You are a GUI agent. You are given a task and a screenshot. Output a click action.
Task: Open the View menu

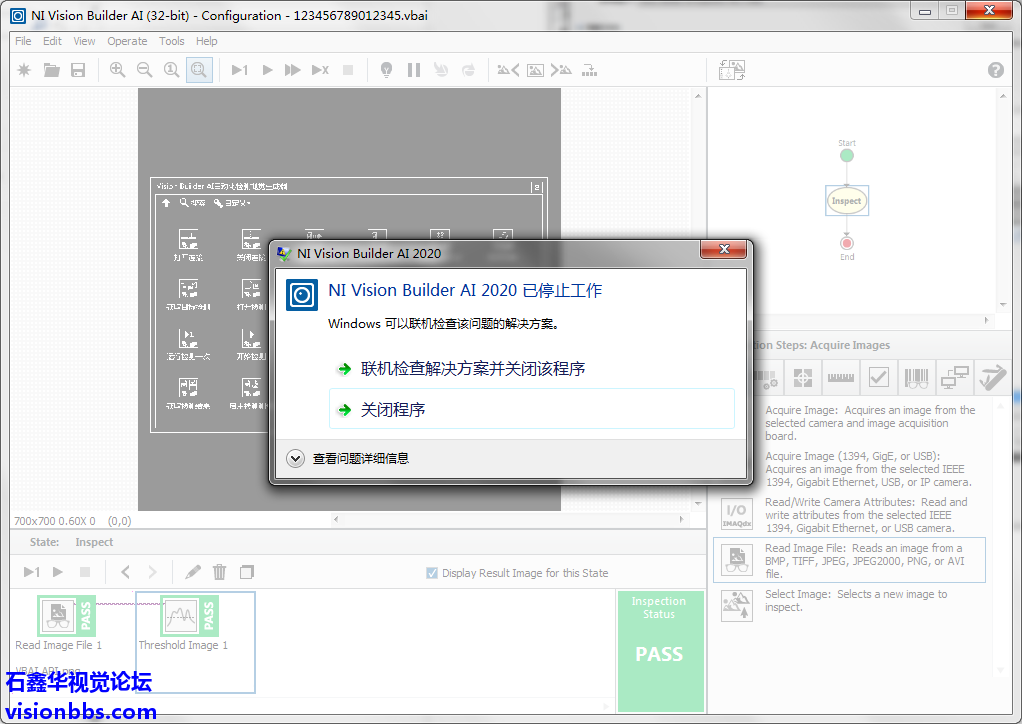pos(84,41)
